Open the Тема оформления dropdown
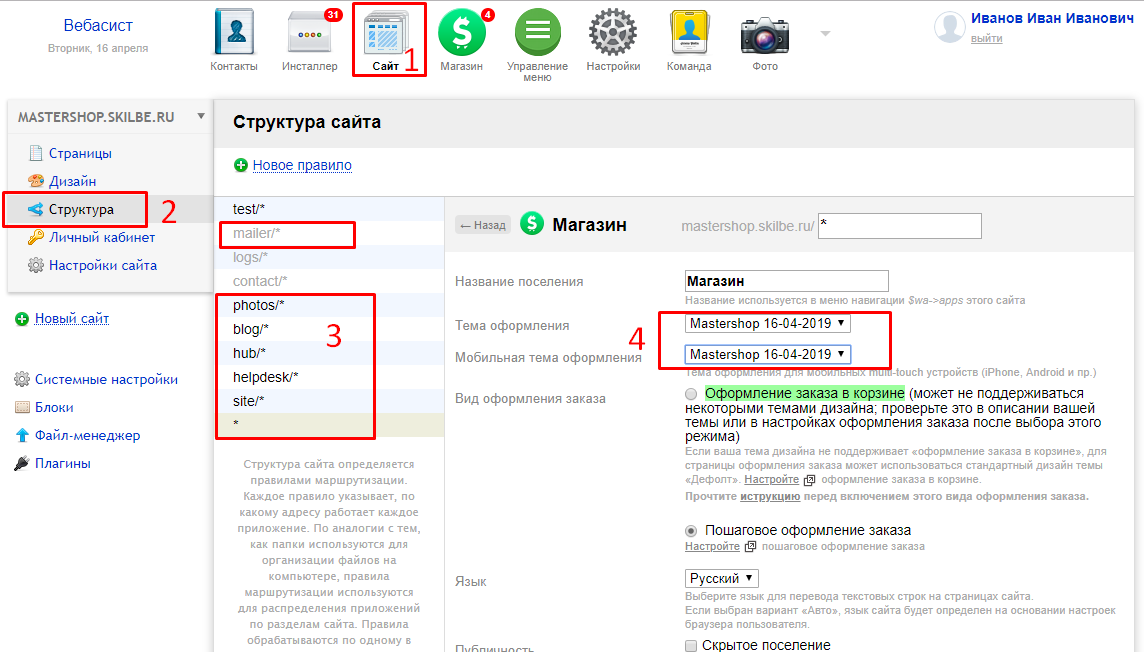The width and height of the screenshot is (1144, 652). [769, 323]
